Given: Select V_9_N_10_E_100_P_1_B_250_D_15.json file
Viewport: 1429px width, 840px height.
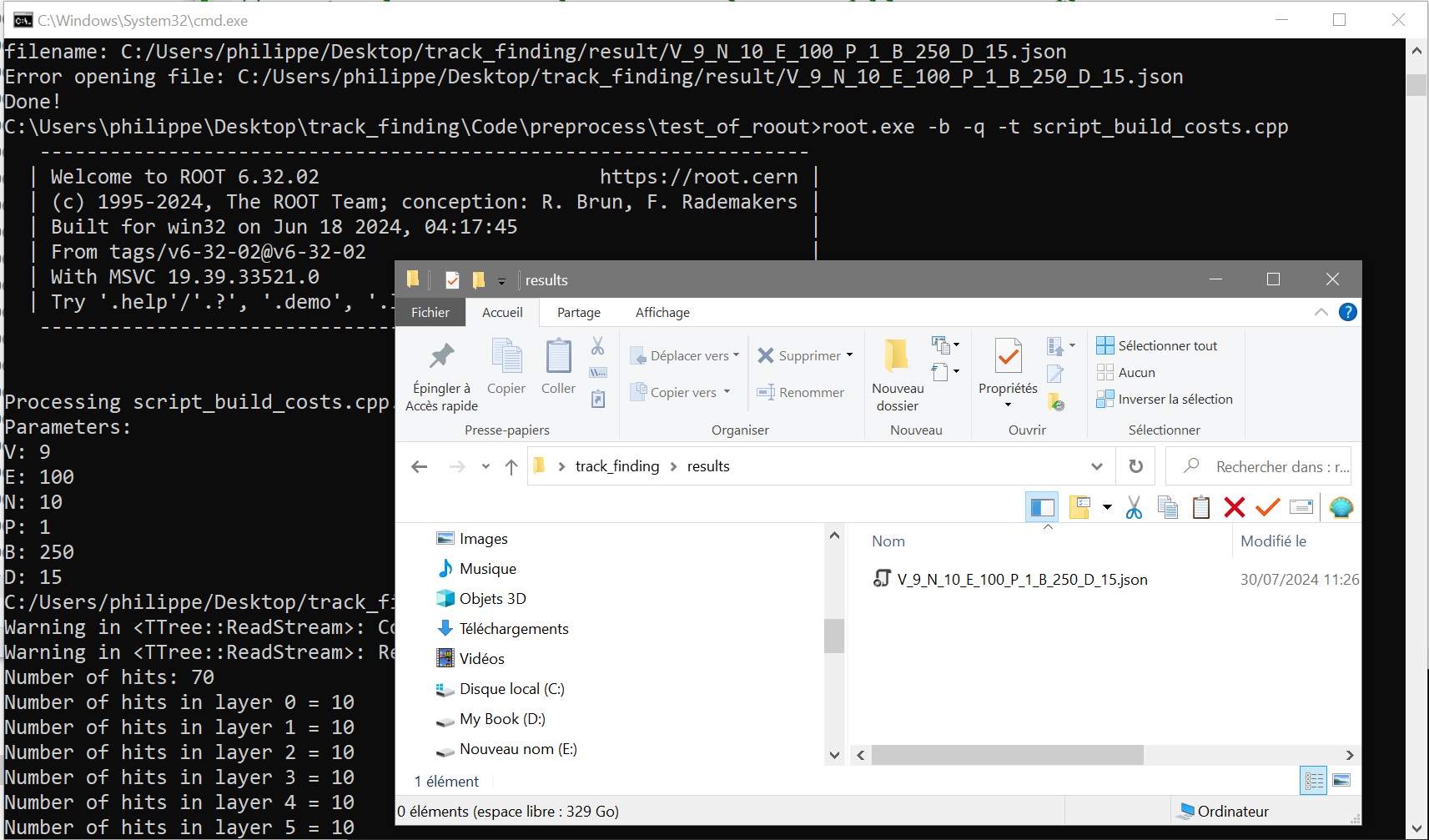Looking at the screenshot, I should tap(1022, 580).
